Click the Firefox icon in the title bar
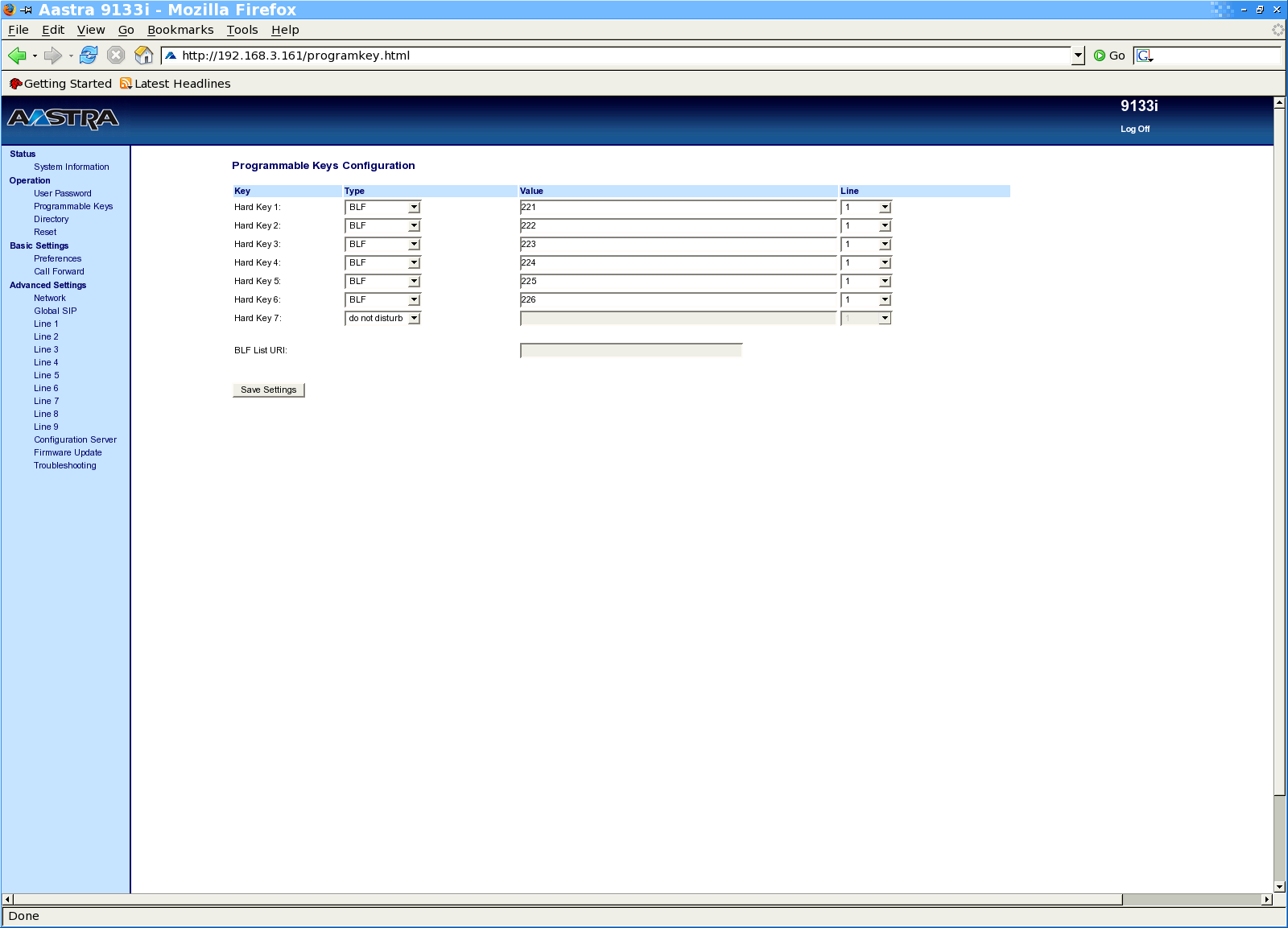1288x928 pixels. (x=10, y=10)
